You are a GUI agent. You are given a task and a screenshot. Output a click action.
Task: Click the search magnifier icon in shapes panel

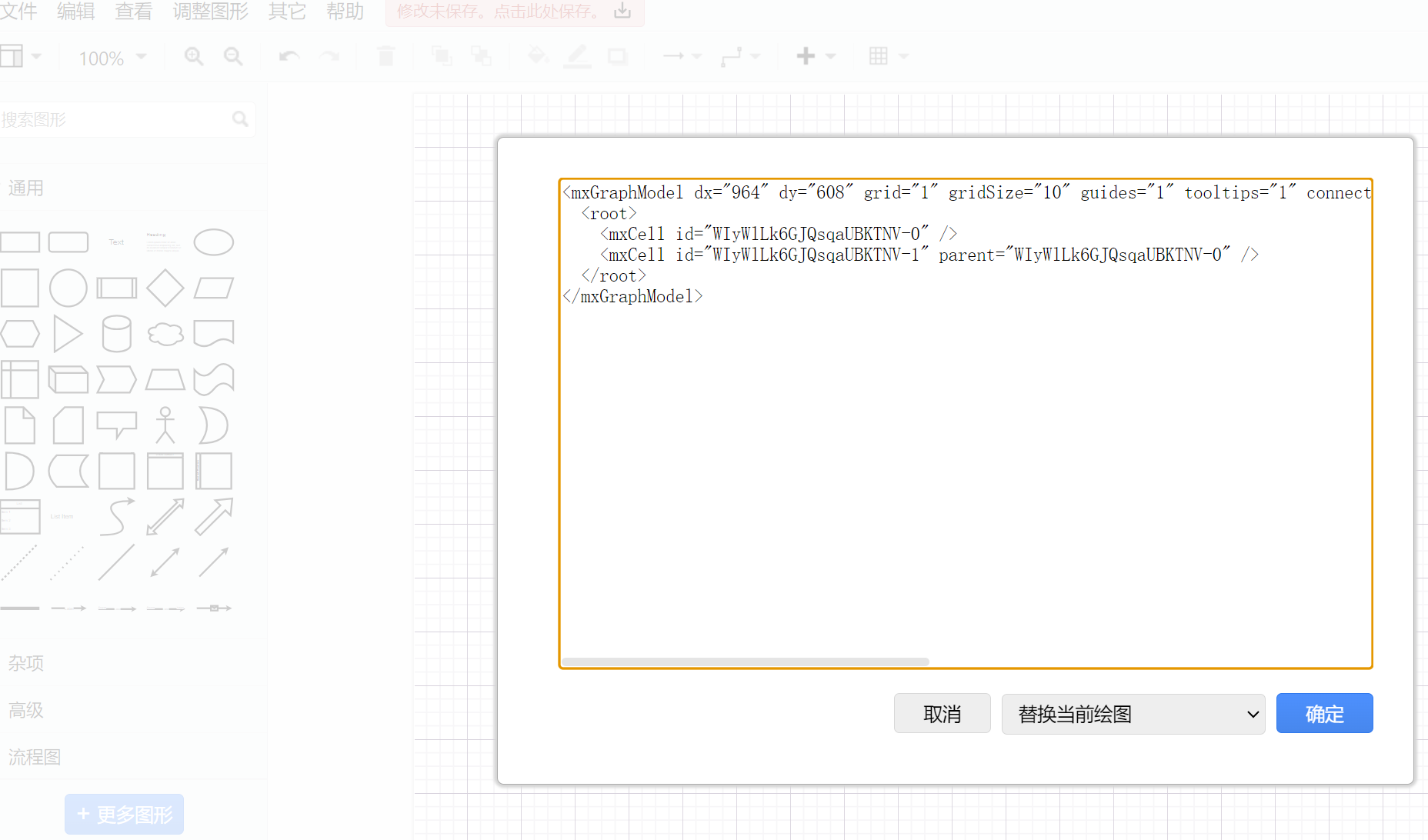click(240, 119)
